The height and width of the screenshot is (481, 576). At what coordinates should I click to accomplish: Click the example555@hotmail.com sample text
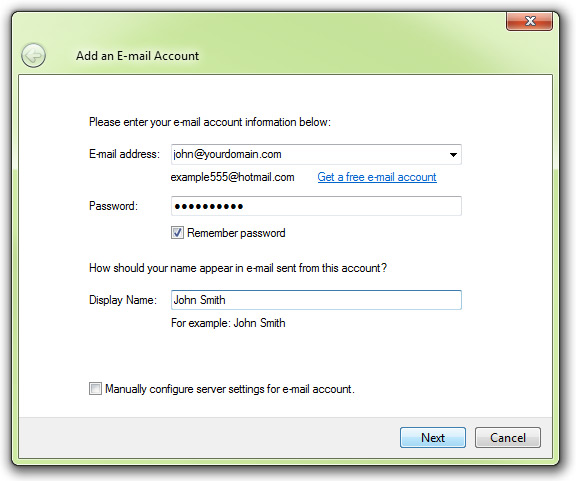(233, 177)
